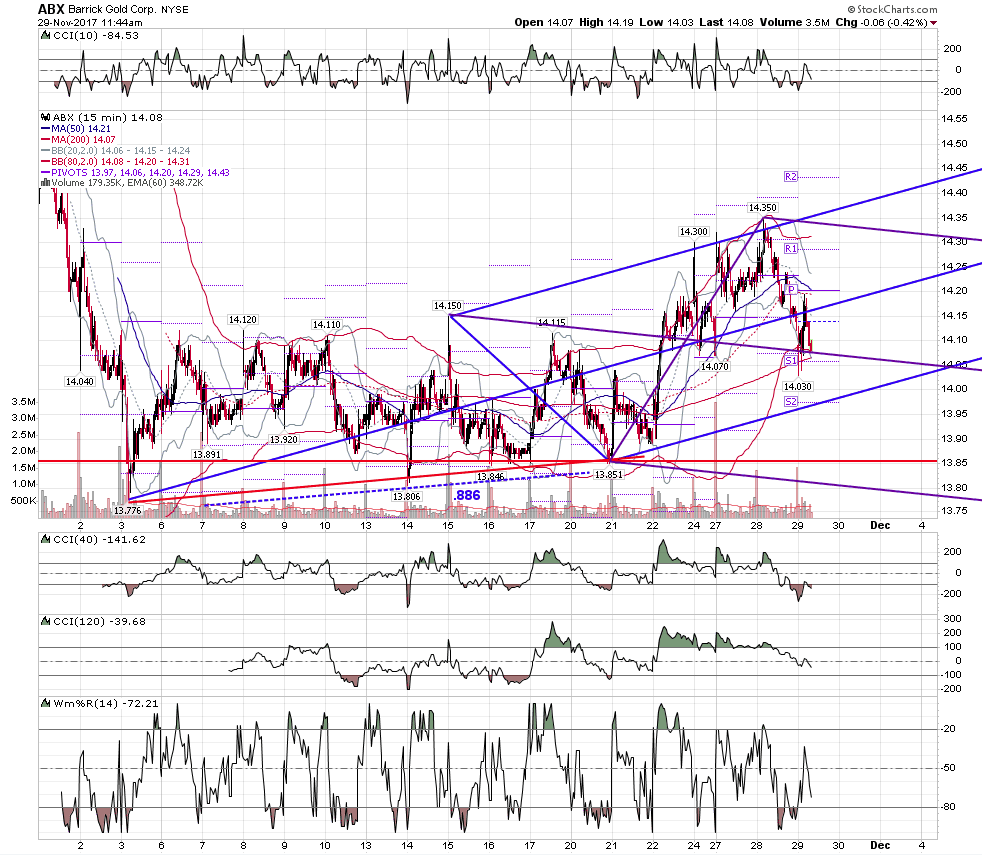
Task: Click the 13.776 low price annotation
Action: pyautogui.click(x=128, y=510)
